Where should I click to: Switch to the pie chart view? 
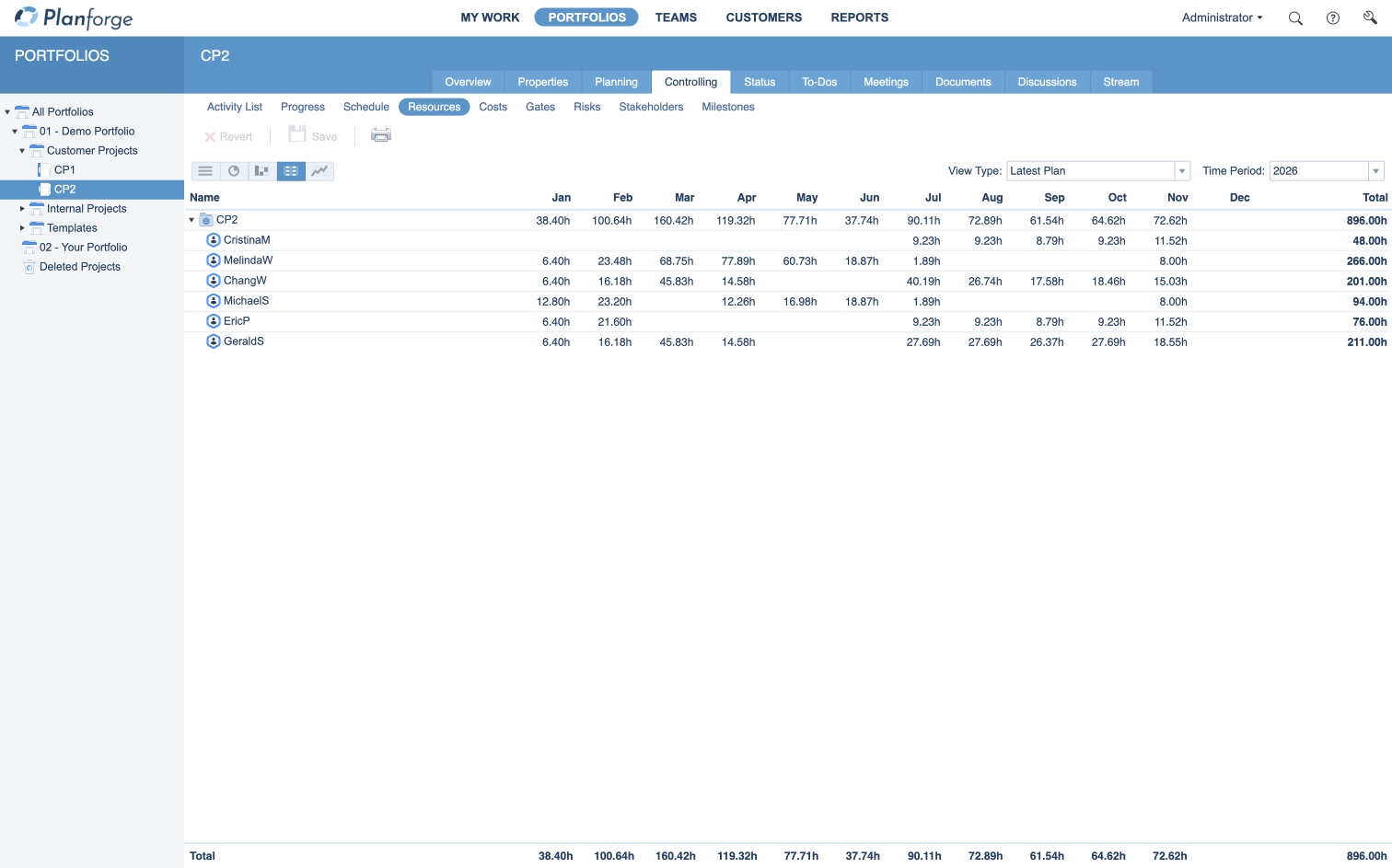(x=234, y=171)
